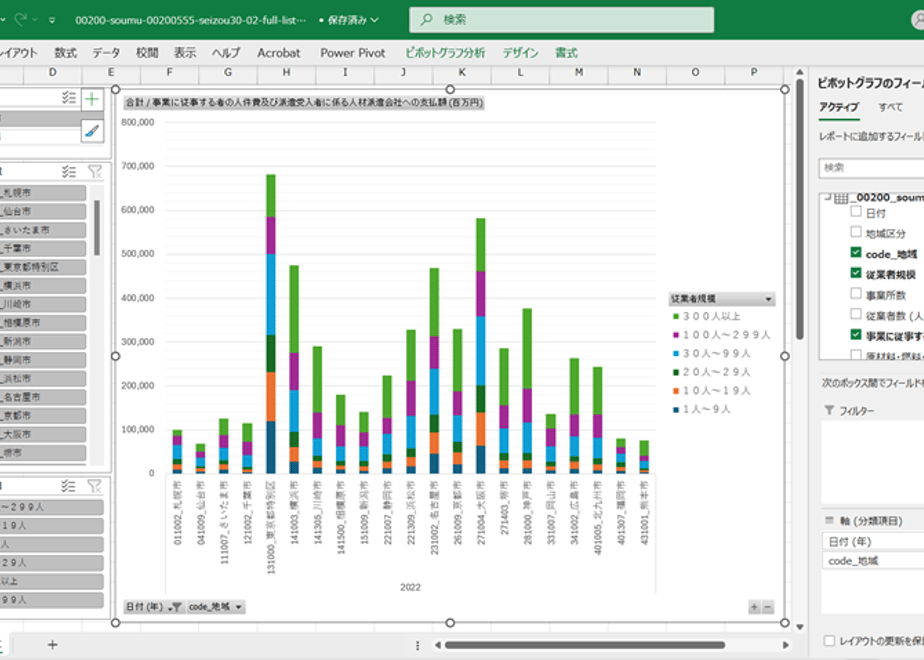
Task: Clear the filter on the city slicer
Action: (x=95, y=171)
